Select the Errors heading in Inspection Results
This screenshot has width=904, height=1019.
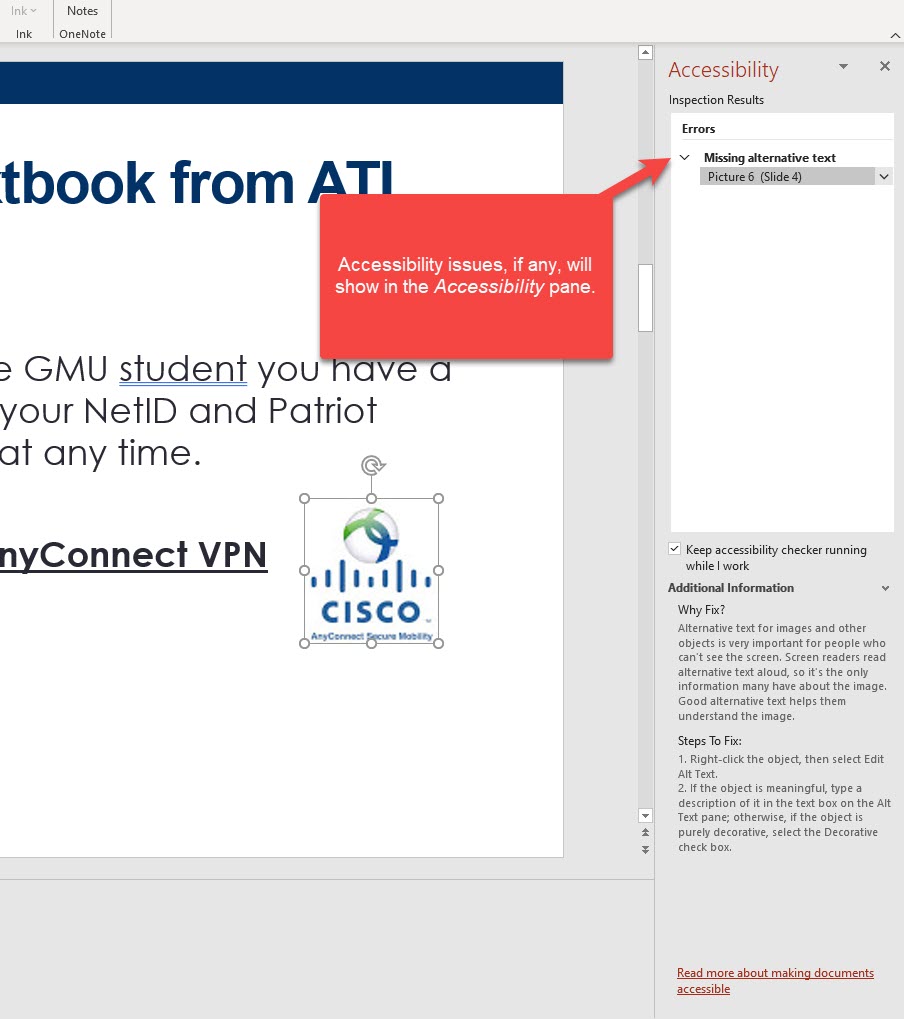(x=697, y=128)
